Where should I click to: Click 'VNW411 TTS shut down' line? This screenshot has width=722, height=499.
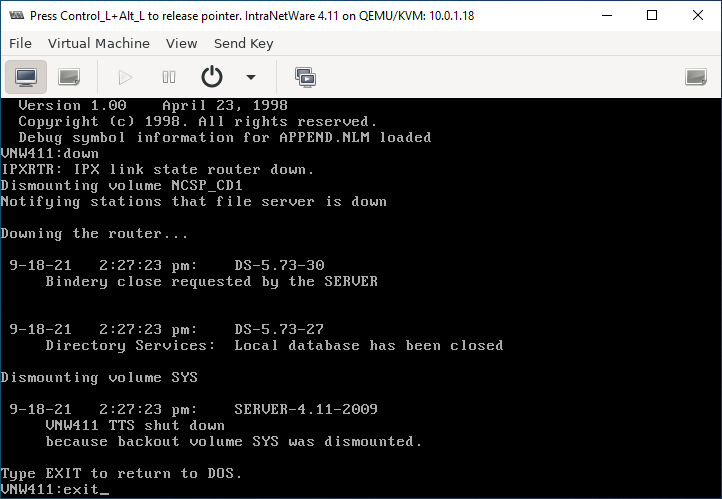coord(135,425)
